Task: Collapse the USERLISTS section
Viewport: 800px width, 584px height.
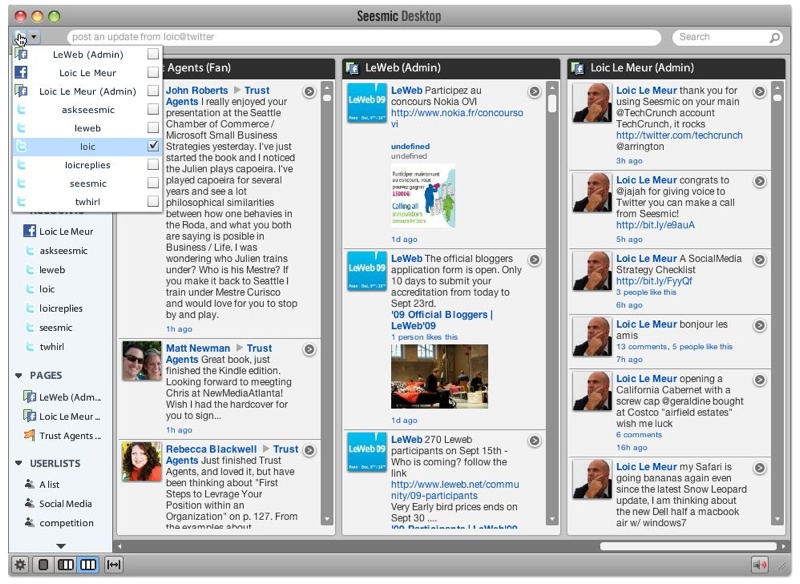Action: [x=19, y=464]
